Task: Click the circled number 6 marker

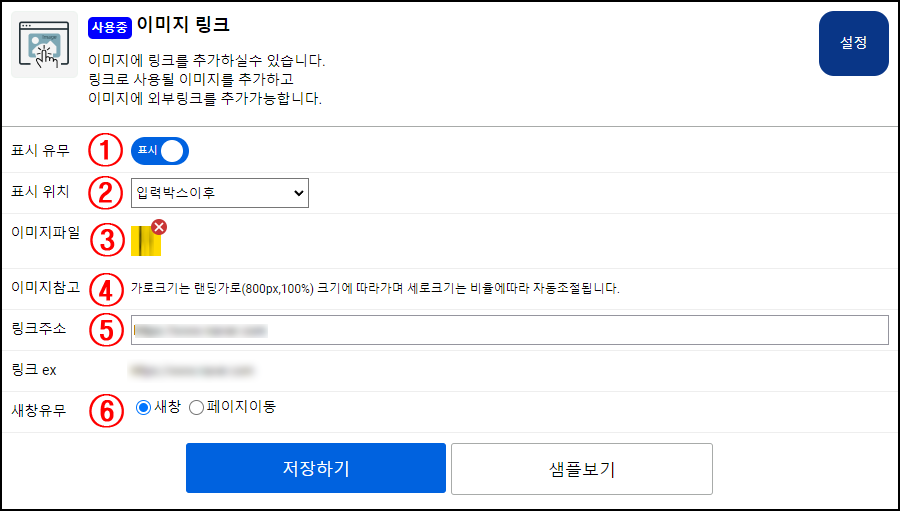Action: coord(104,410)
